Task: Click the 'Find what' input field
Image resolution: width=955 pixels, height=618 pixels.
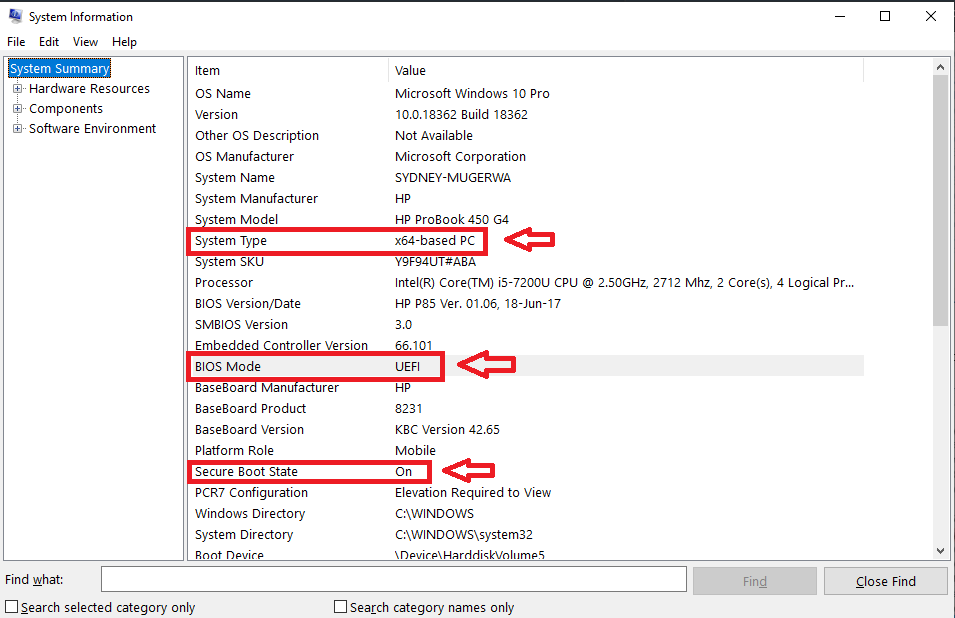Action: tap(393, 579)
